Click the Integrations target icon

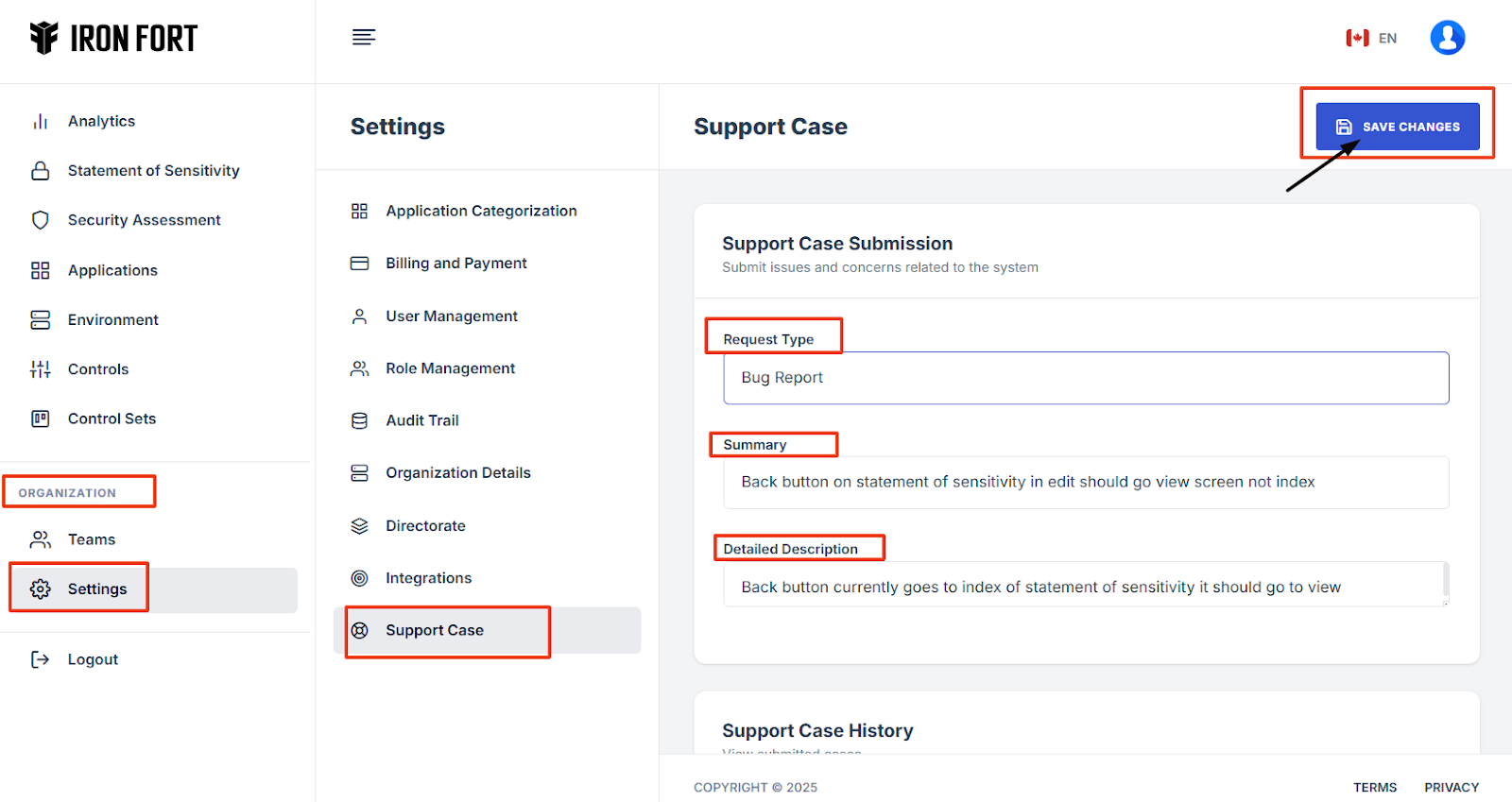(x=360, y=578)
